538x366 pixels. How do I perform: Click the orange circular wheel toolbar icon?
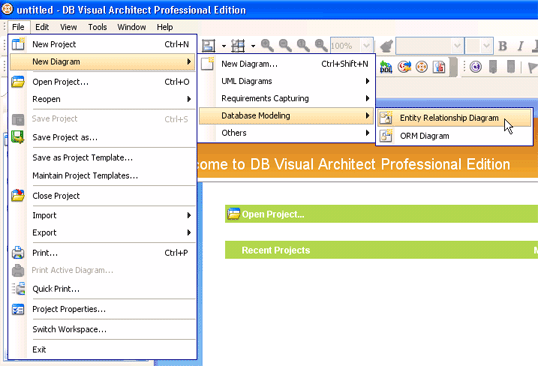[422, 67]
